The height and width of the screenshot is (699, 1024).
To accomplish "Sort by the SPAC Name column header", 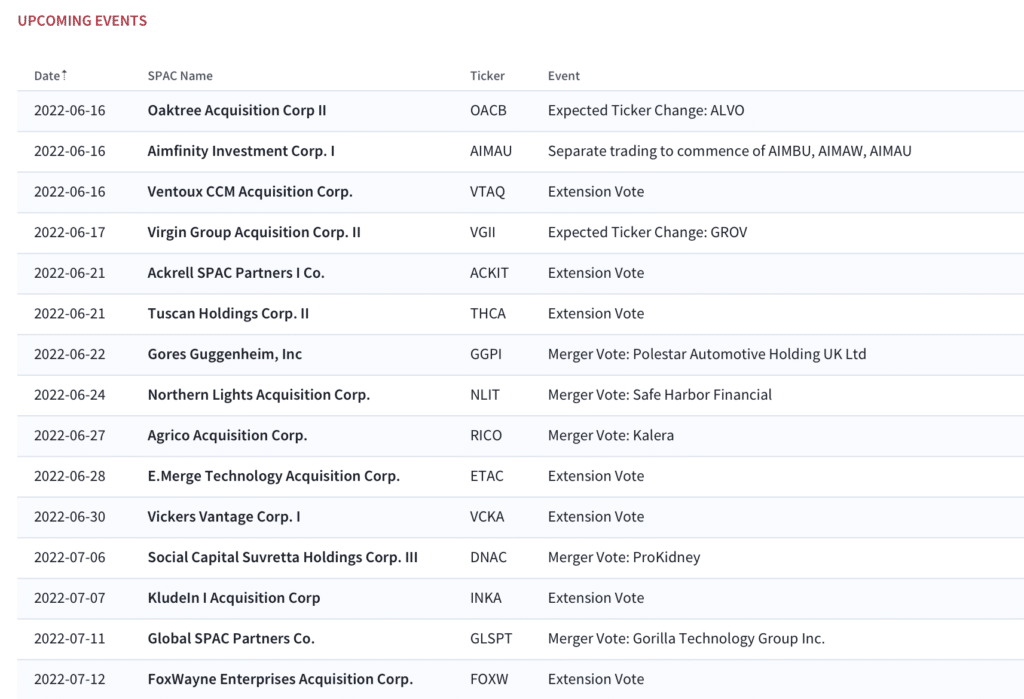I will tap(180, 76).
